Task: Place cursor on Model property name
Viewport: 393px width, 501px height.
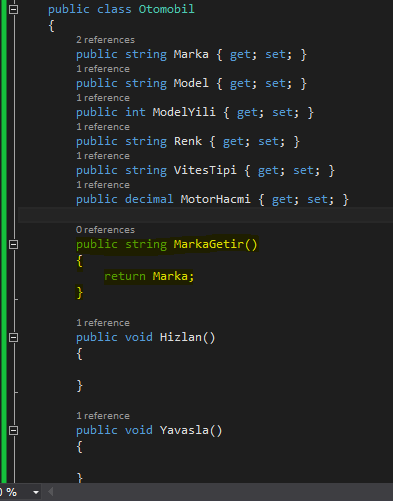Action: click(x=191, y=83)
